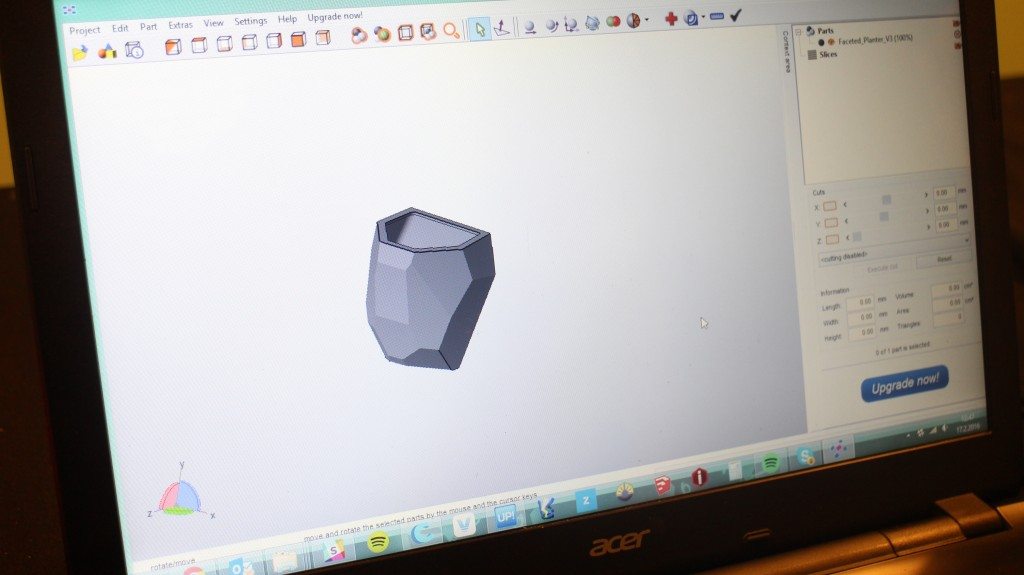
Task: Click the black checkmark icon
Action: click(x=735, y=15)
